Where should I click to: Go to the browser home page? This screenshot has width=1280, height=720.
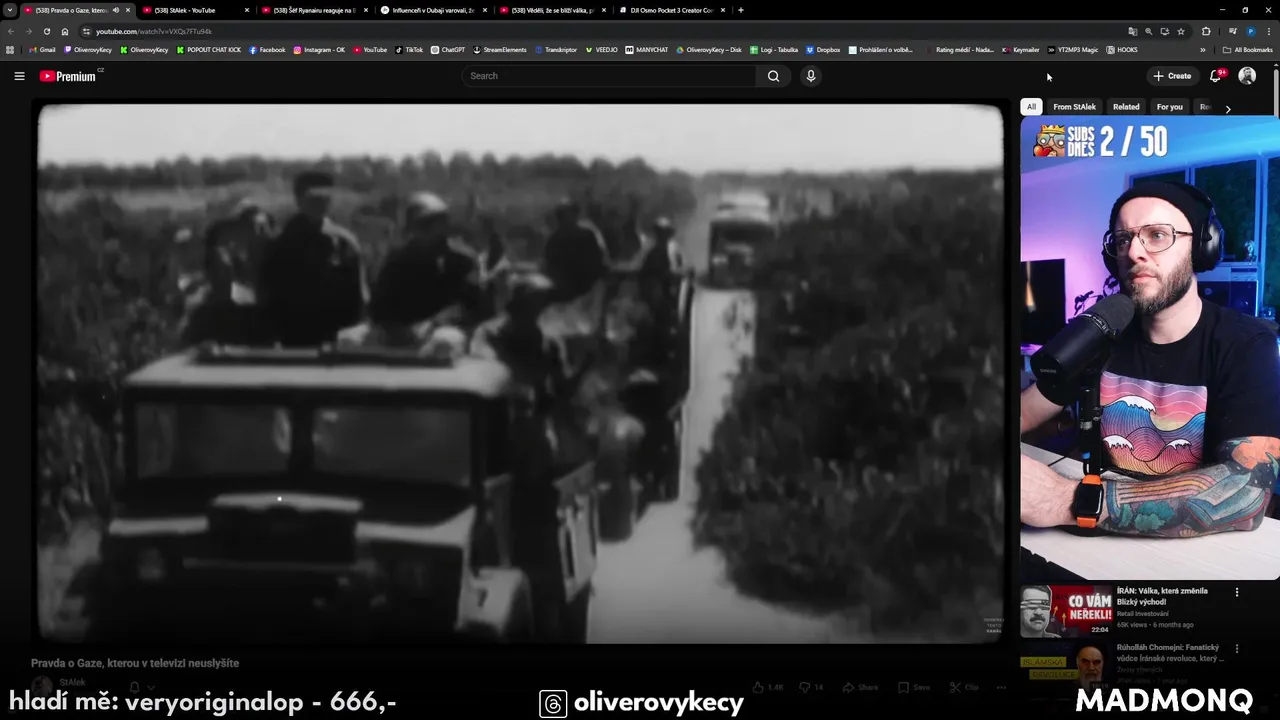coord(65,31)
